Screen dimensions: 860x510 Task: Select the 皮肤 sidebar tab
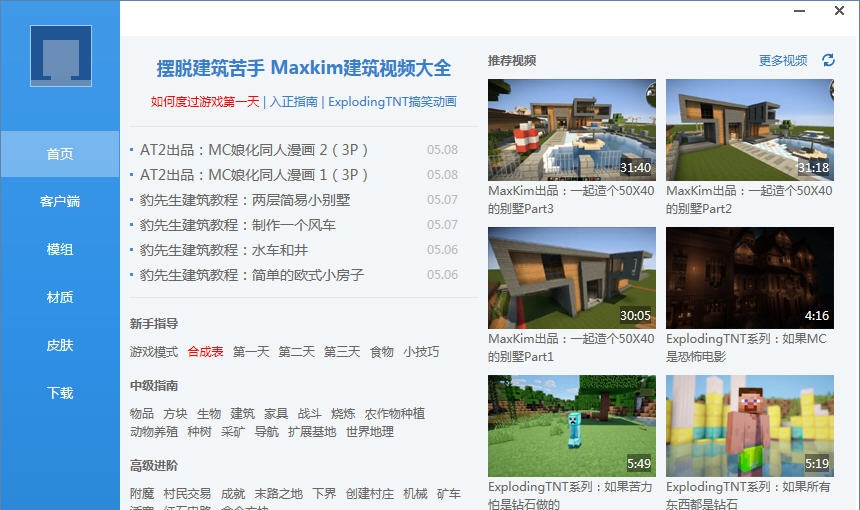click(x=60, y=345)
